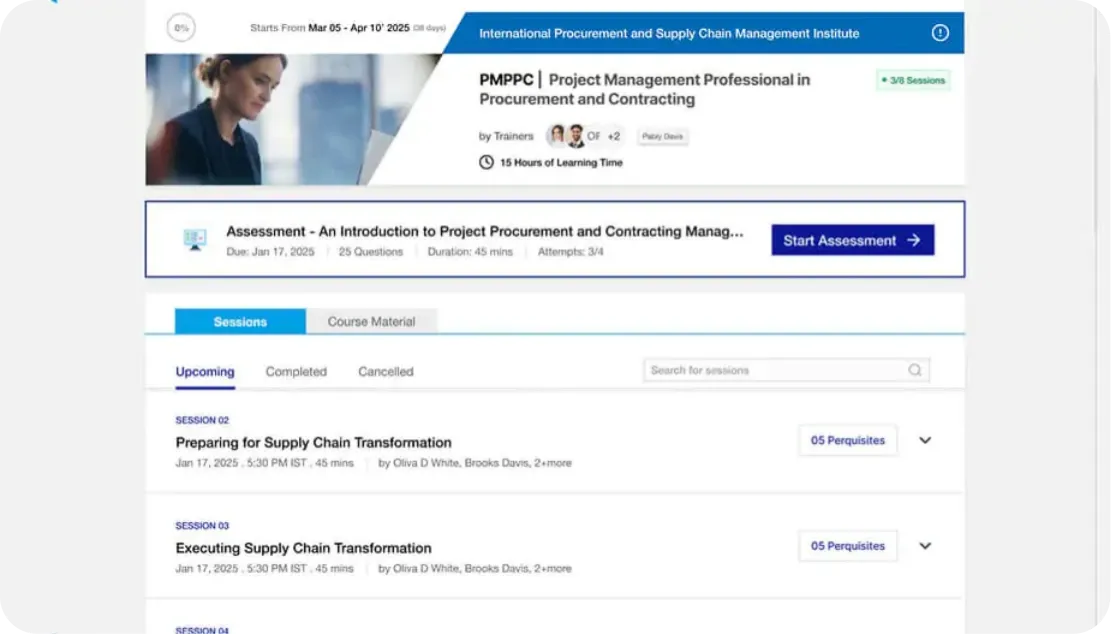
Task: Click the assessment computer icon
Action: coord(195,240)
